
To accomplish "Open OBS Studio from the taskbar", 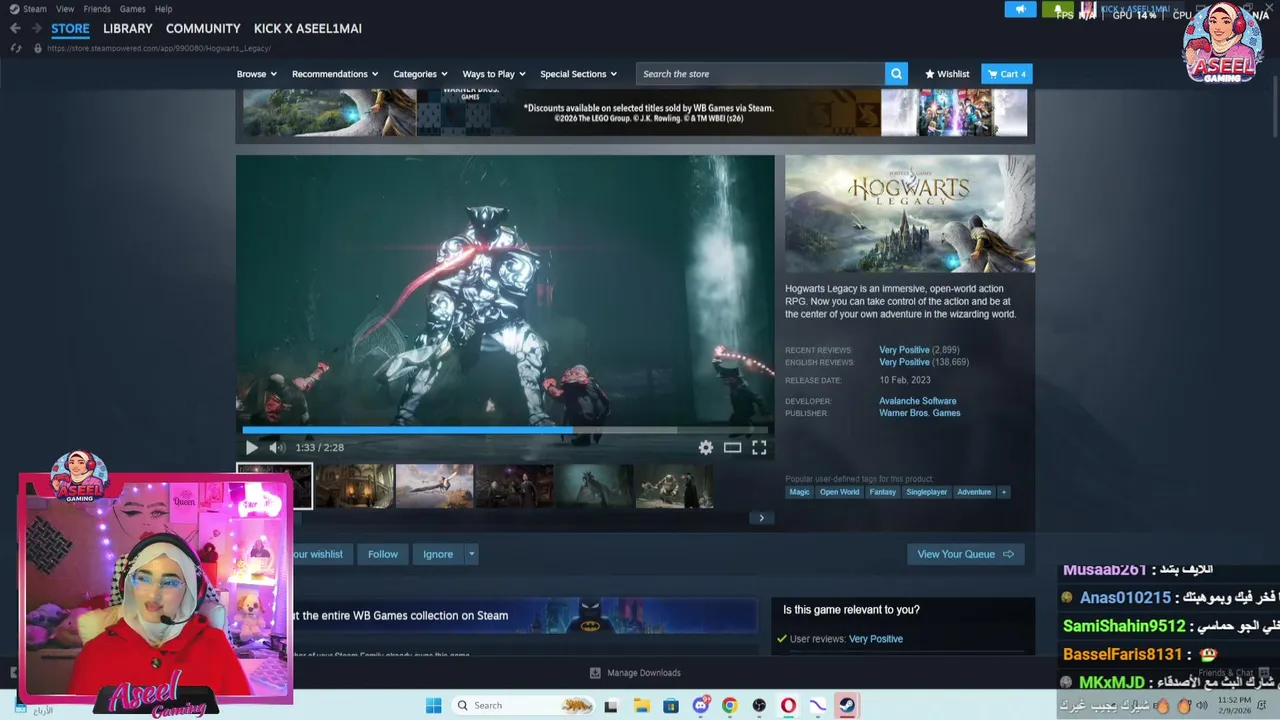I will 759,706.
